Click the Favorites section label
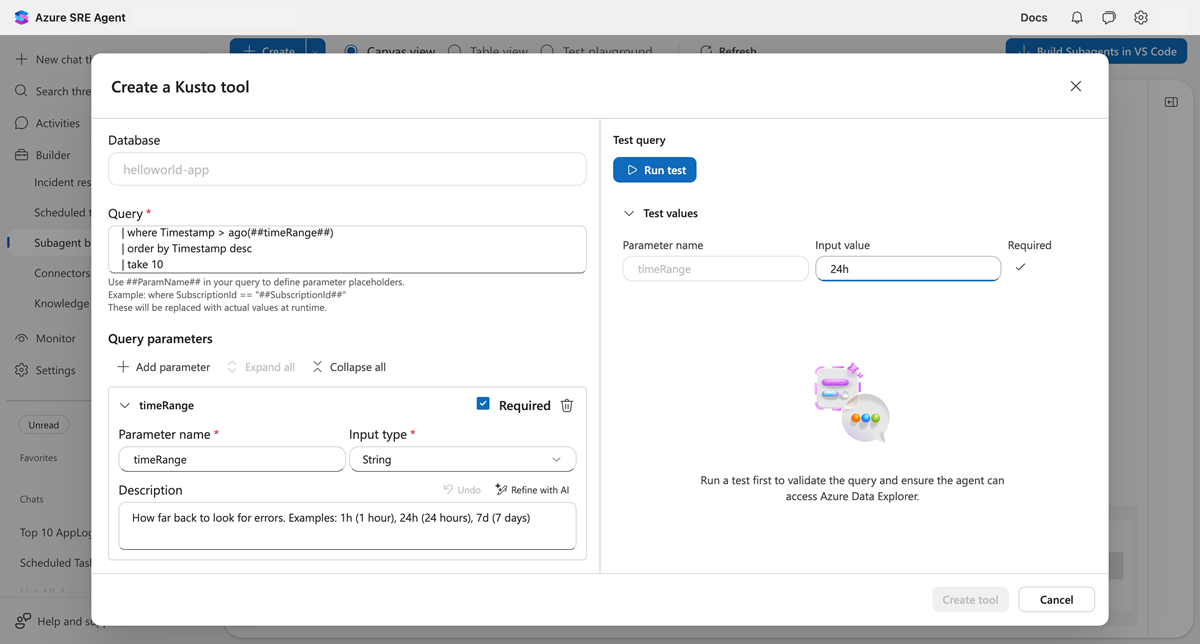Viewport: 1200px width, 644px height. [38, 458]
